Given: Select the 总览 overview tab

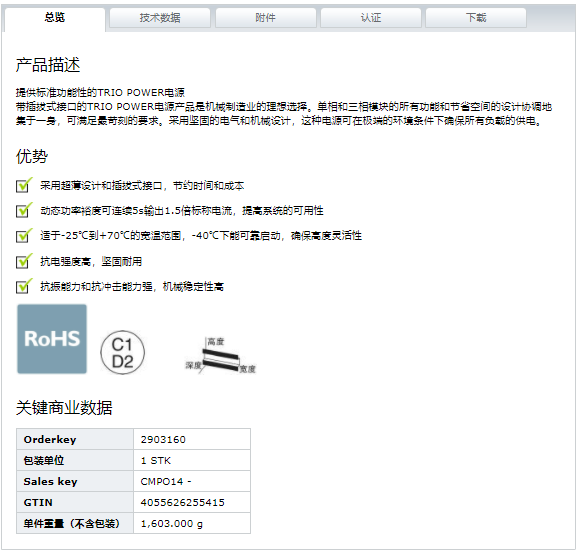Looking at the screenshot, I should point(55,18).
